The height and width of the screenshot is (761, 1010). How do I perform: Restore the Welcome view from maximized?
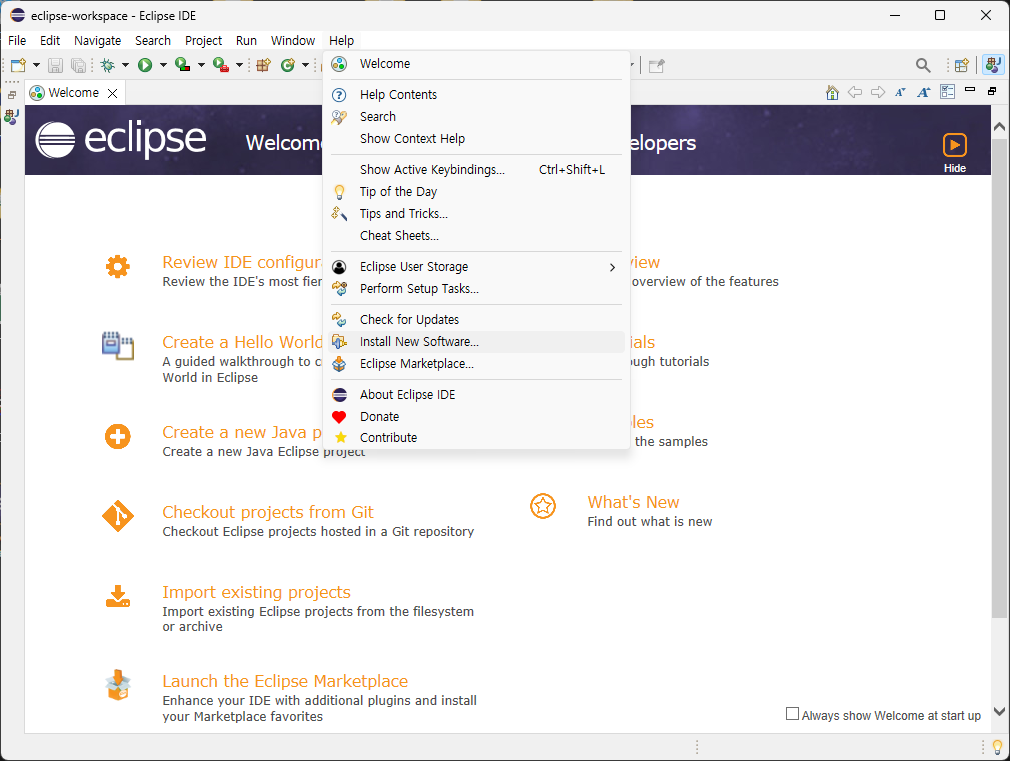[992, 92]
